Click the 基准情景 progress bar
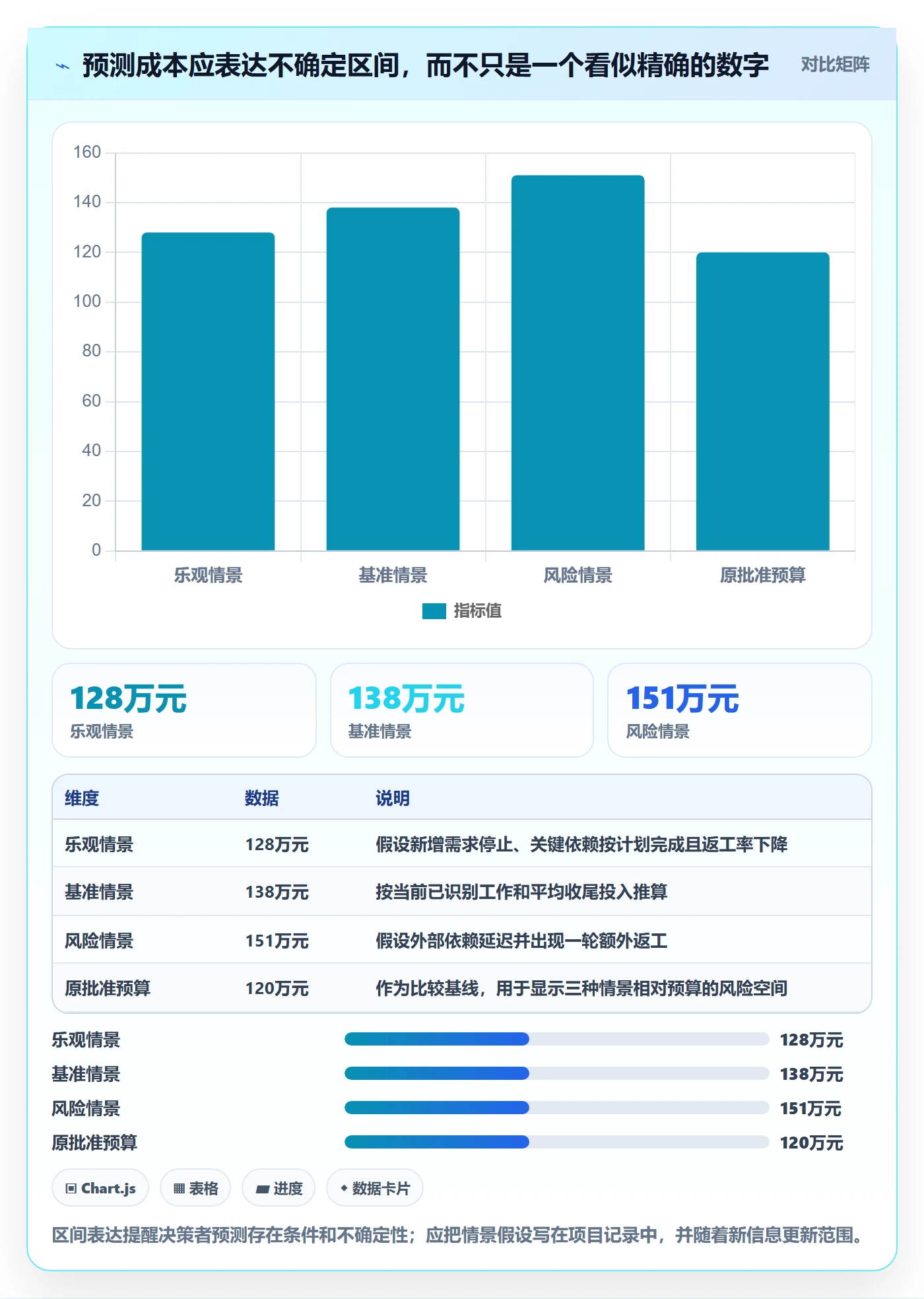Screen dimensions: 924x1299 click(556, 1073)
